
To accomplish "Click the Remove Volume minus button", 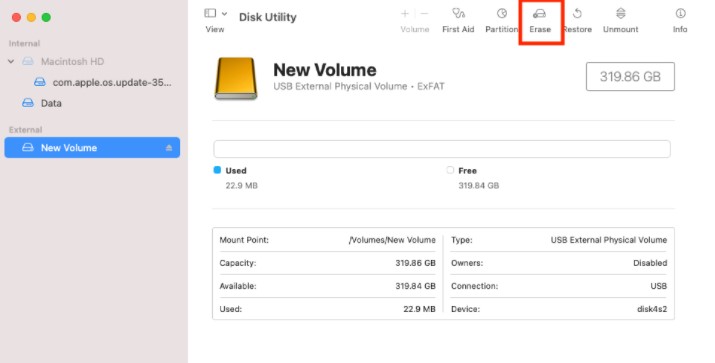I will (425, 14).
